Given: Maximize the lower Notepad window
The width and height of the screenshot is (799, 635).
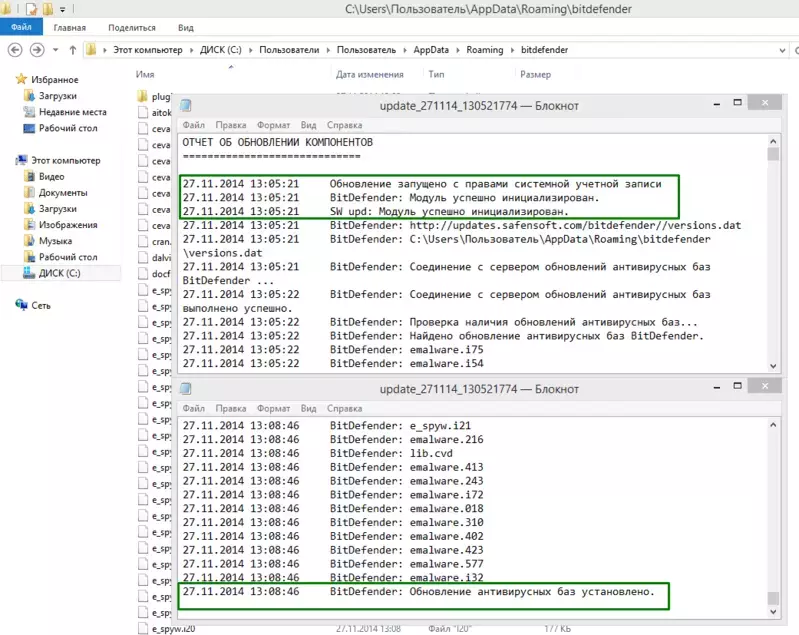Looking at the screenshot, I should 737,386.
